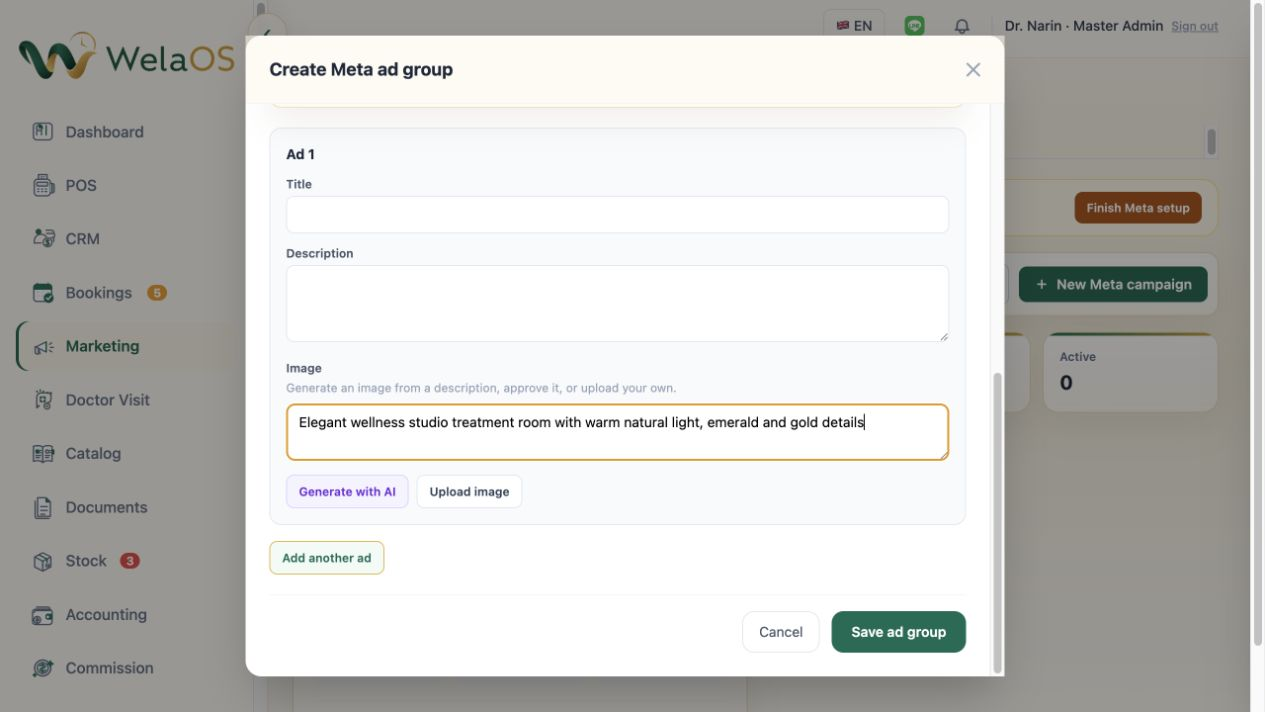Click the Active count card

point(1130,373)
